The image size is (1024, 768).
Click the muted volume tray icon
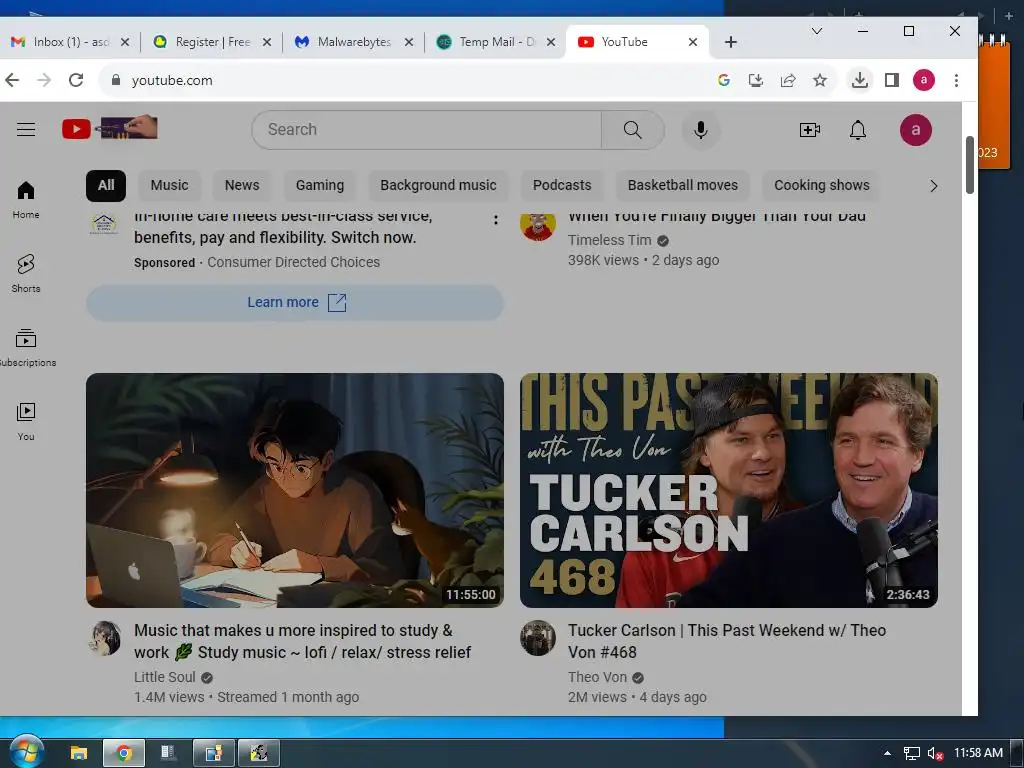935,753
